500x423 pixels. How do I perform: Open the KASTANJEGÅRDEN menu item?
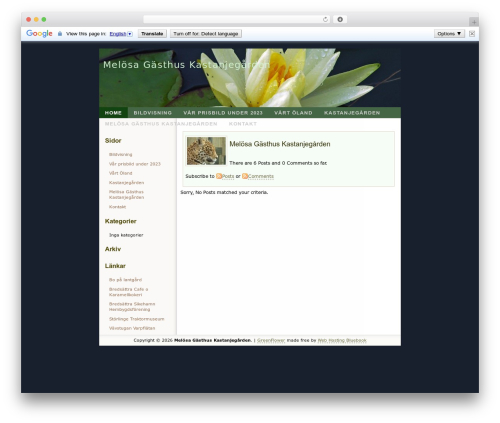pos(352,113)
